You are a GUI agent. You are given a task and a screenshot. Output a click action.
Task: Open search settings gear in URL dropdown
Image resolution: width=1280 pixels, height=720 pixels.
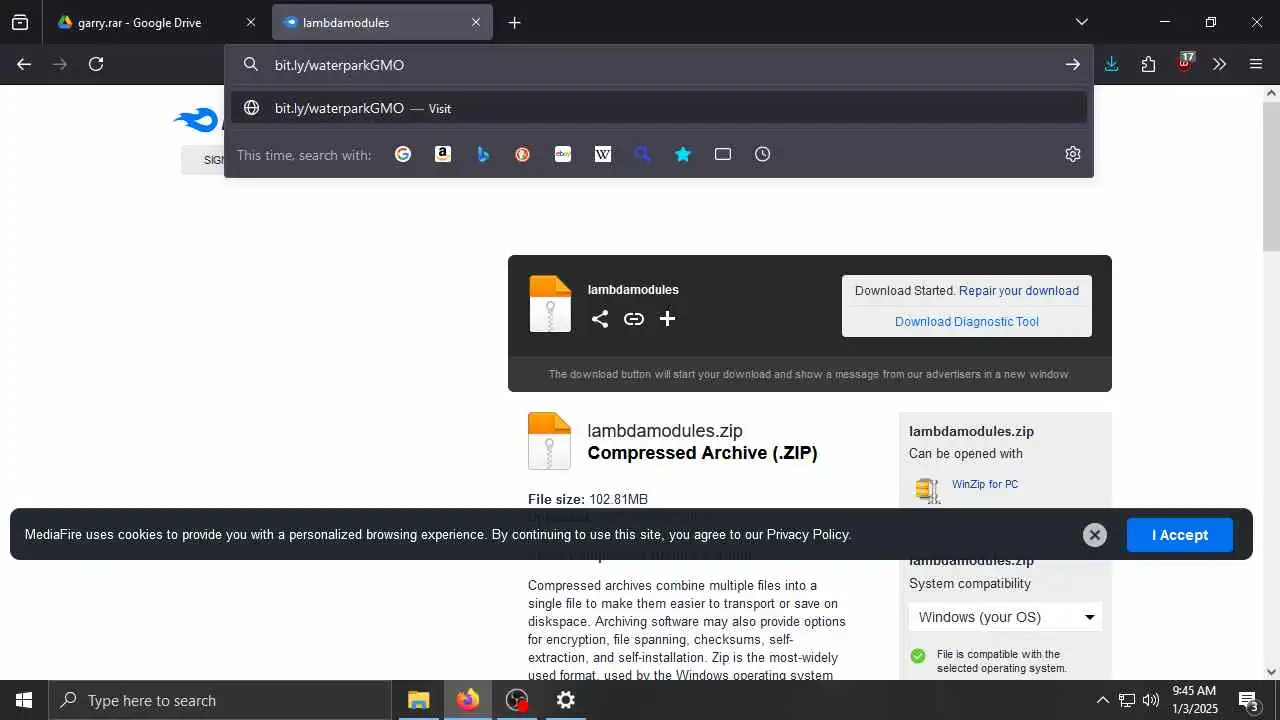click(x=1073, y=154)
